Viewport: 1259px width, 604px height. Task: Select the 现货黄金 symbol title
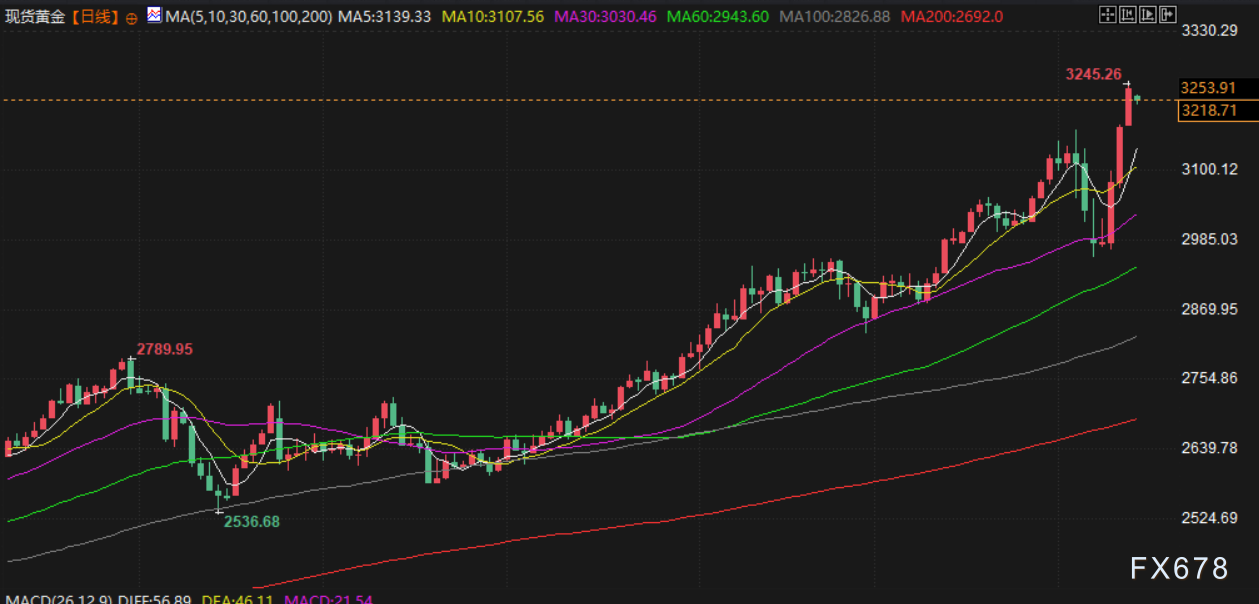[x=35, y=17]
